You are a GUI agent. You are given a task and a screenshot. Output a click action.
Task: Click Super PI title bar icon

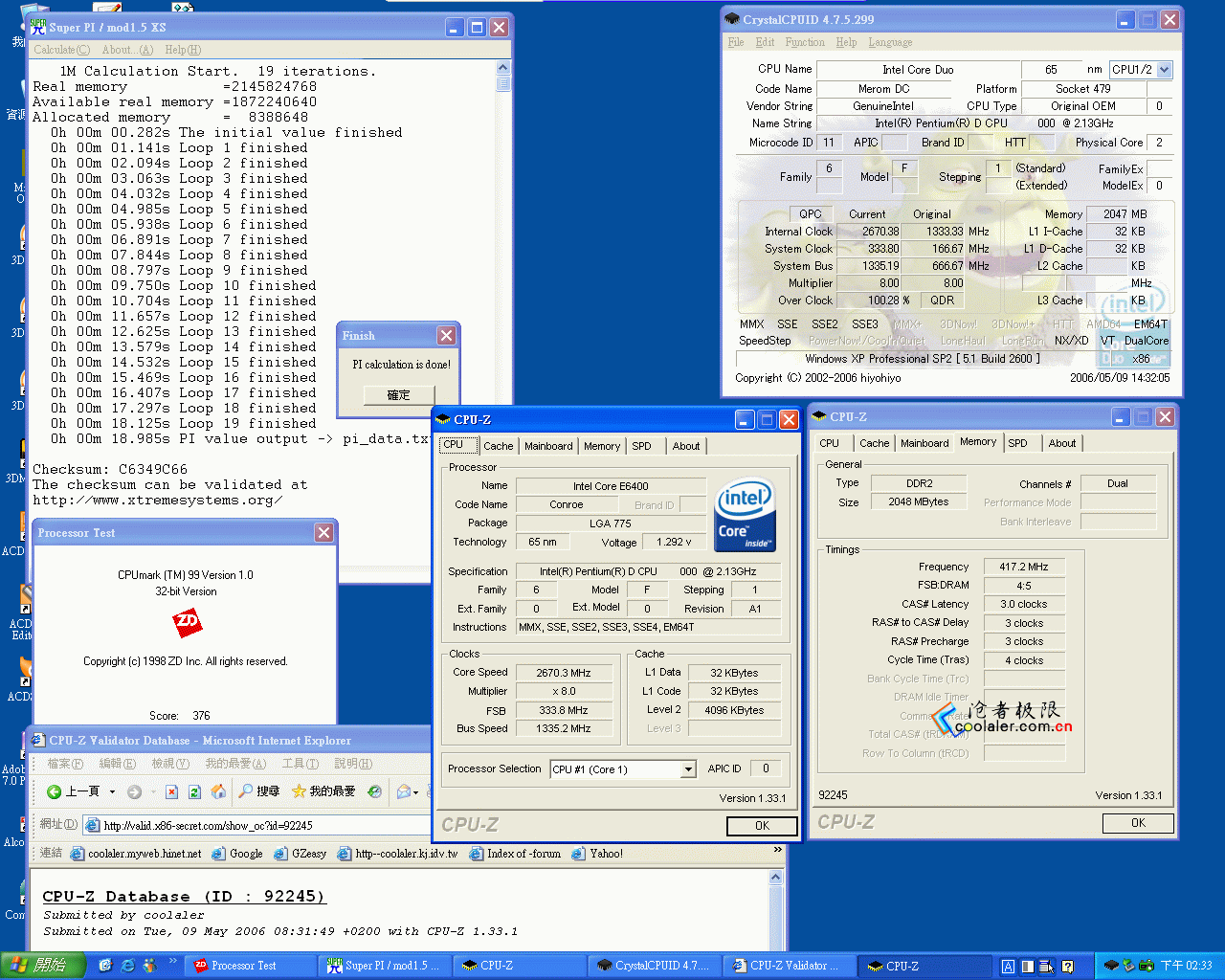pos(38,27)
